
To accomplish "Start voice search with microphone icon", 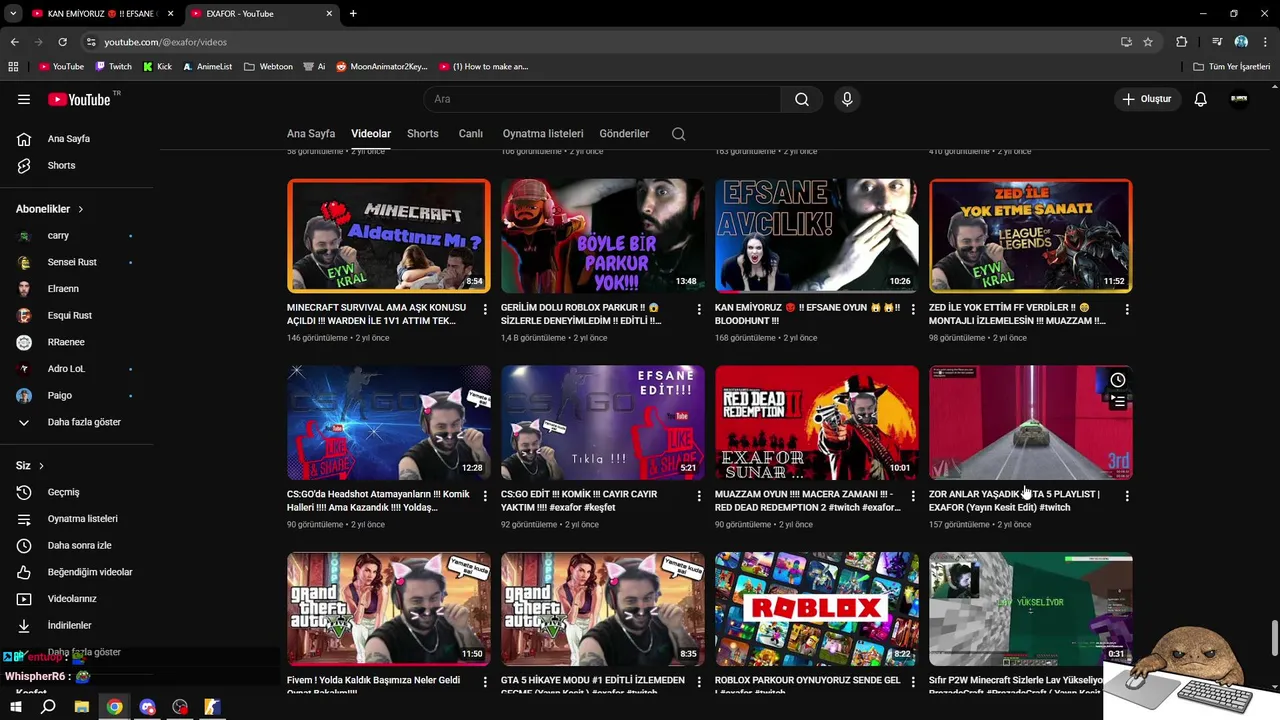I will point(847,99).
